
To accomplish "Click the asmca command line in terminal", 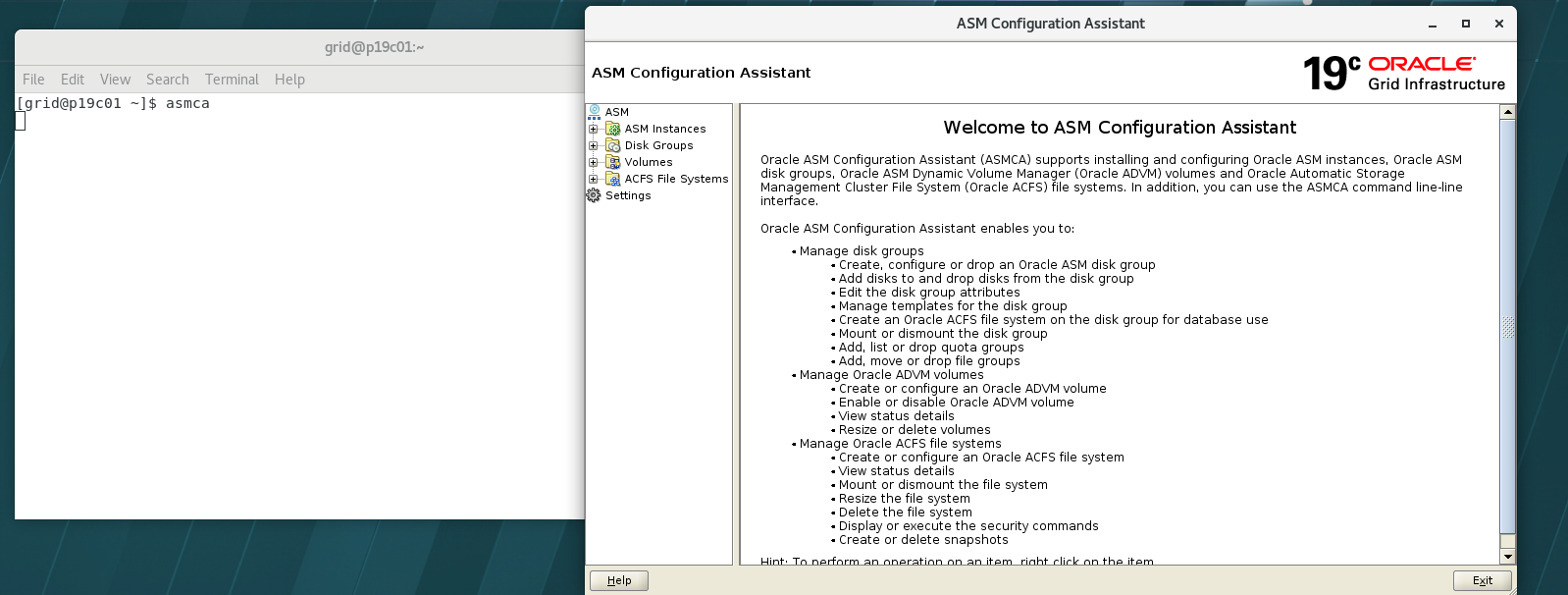I will pos(113,103).
